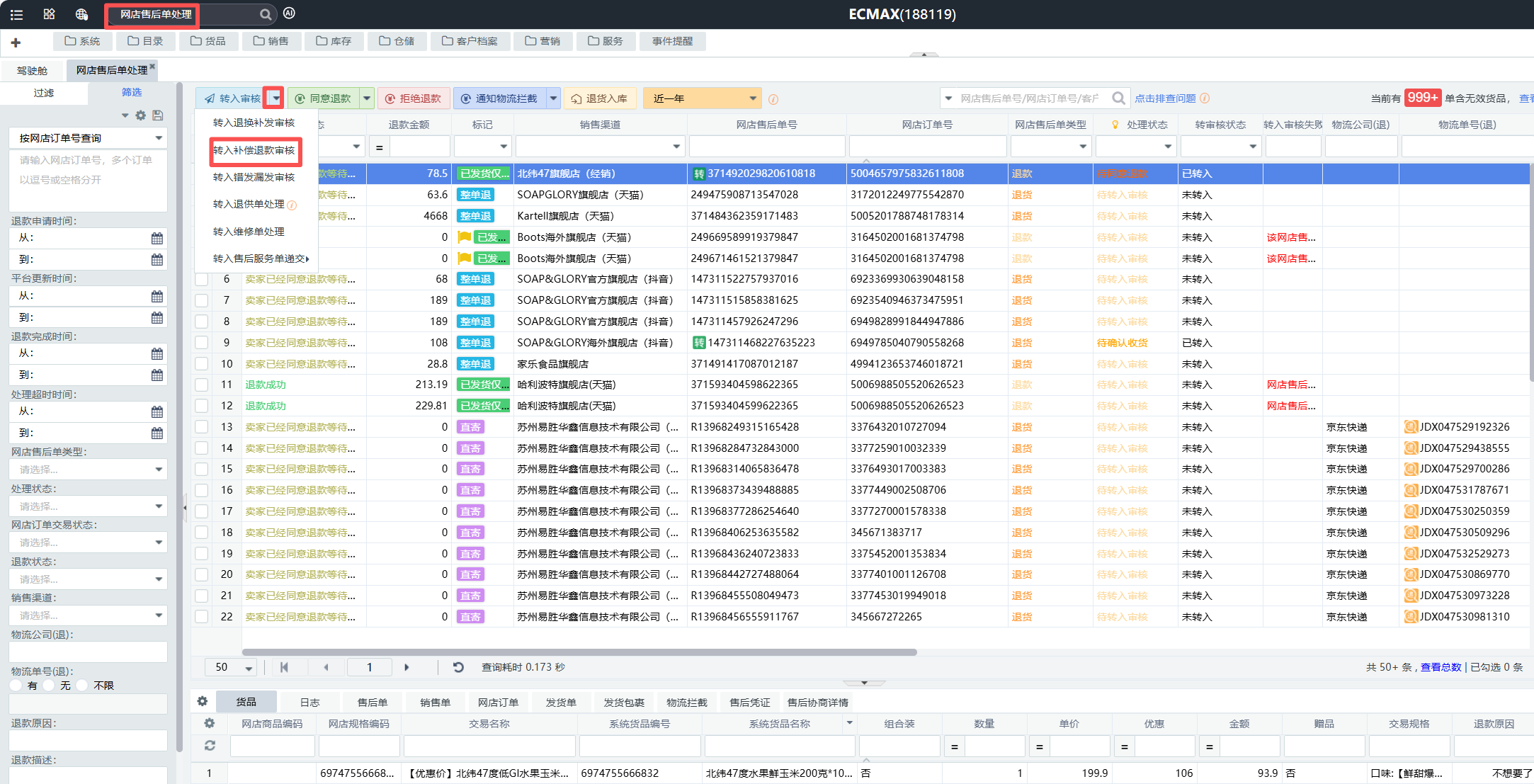Switch to the 日志 tab
This screenshot has height=784, width=1534.
tap(309, 702)
